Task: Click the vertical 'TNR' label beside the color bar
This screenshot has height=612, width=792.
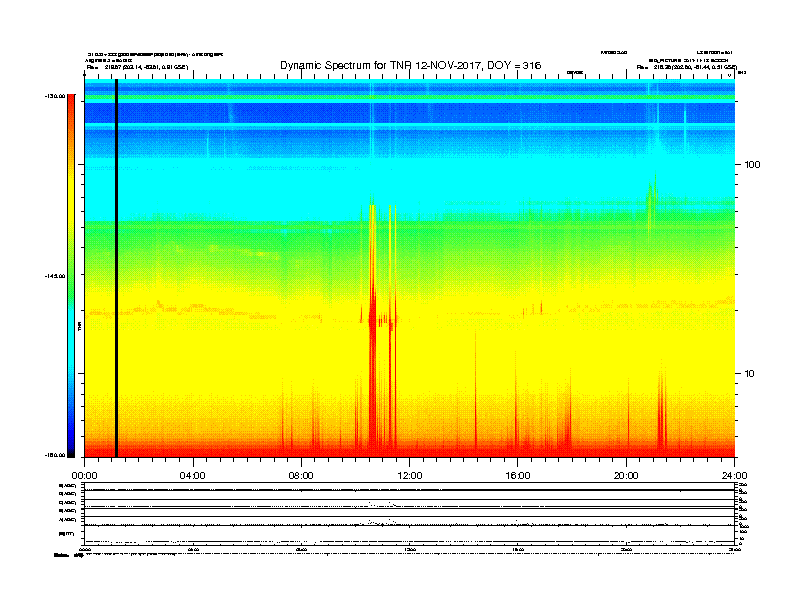Action: point(79,326)
